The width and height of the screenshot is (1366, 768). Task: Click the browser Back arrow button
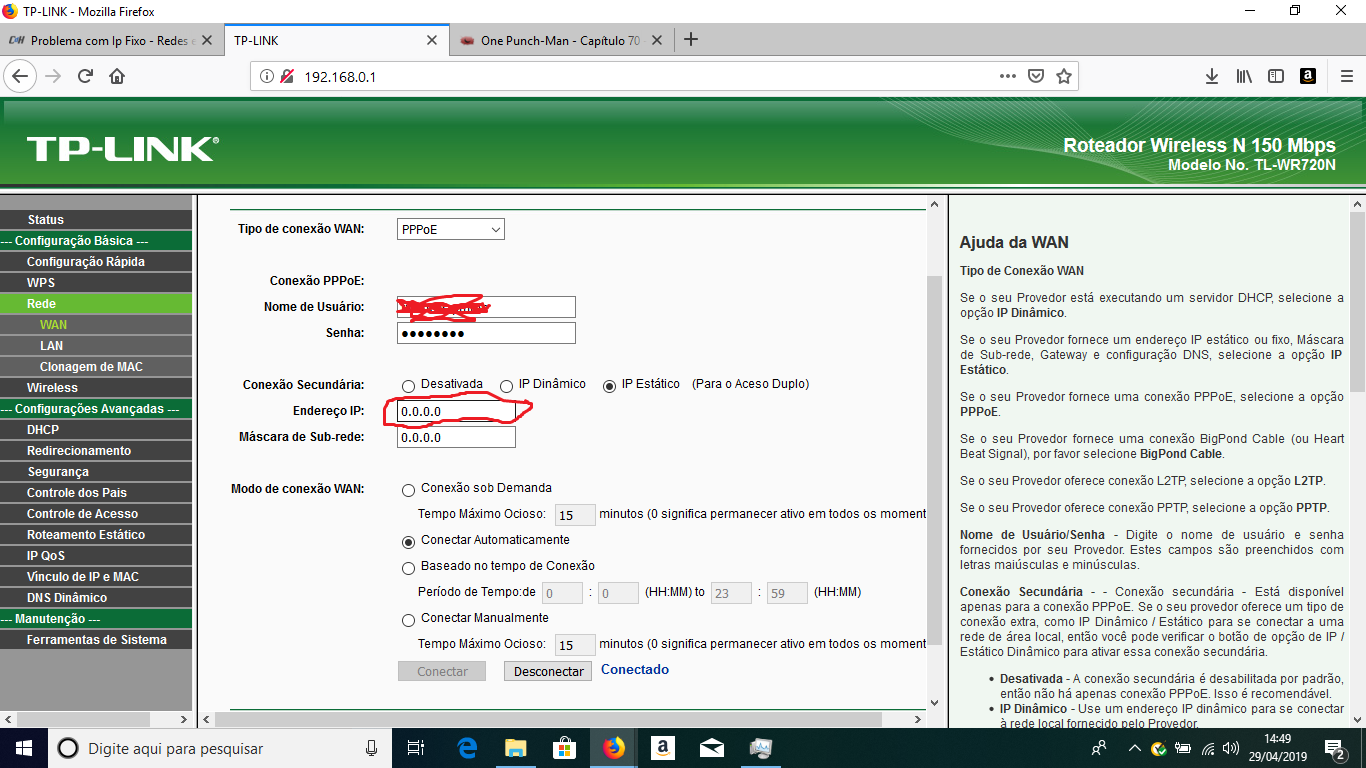21,76
